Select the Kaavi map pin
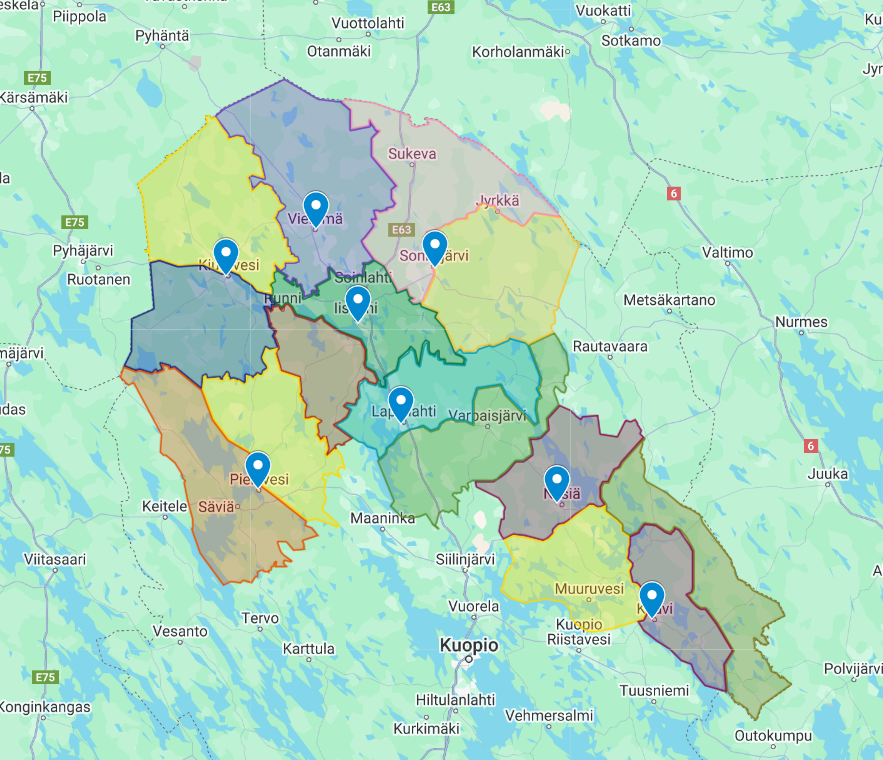883x760 pixels. click(652, 598)
